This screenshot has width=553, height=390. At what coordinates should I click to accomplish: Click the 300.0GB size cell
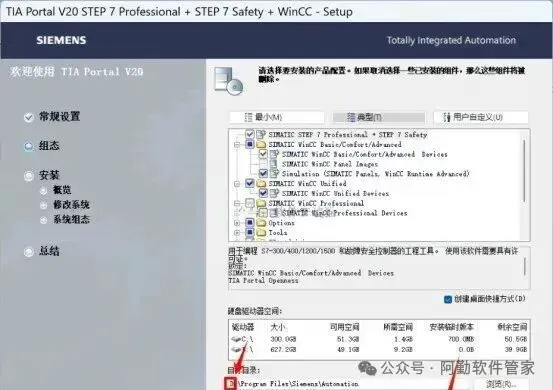tap(283, 339)
